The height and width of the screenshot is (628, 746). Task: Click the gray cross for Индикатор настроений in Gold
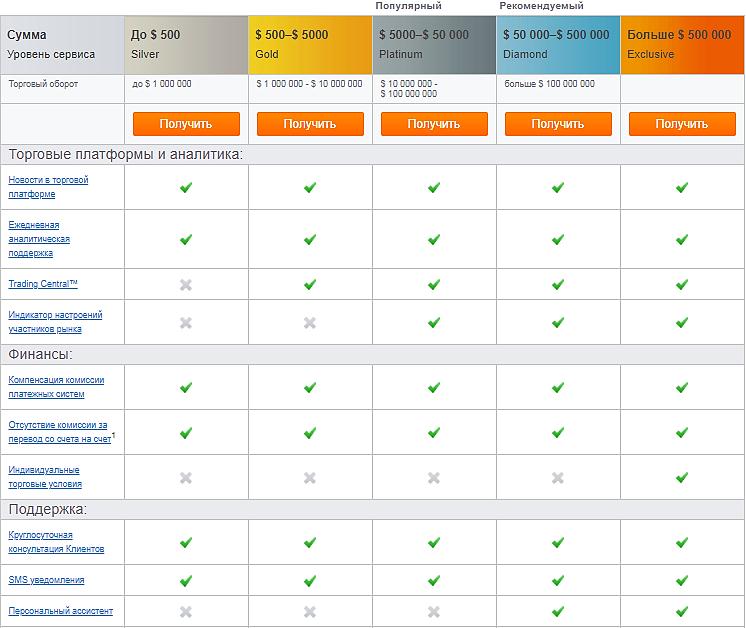point(310,322)
